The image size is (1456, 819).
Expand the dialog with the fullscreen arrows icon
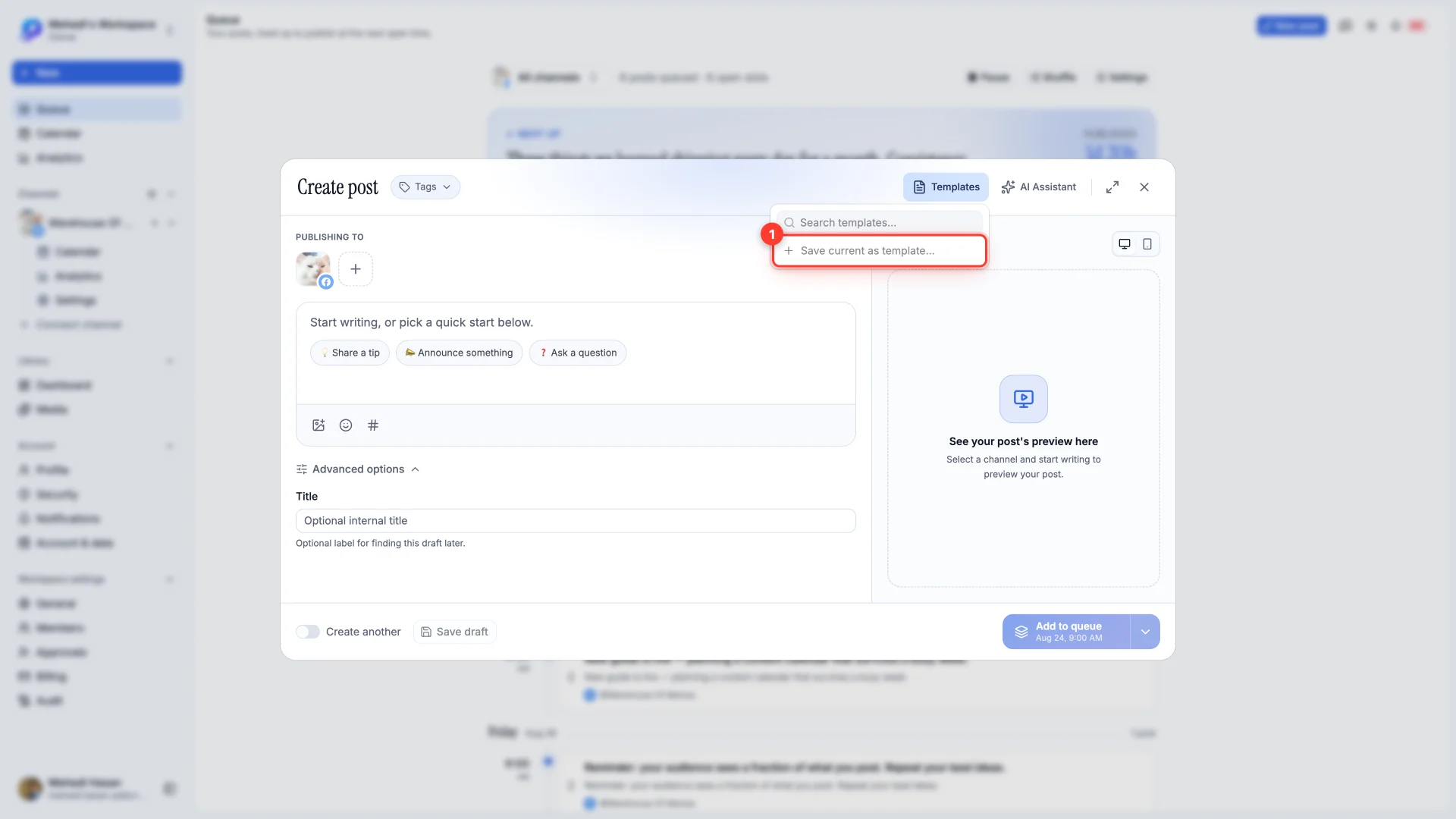[1112, 187]
